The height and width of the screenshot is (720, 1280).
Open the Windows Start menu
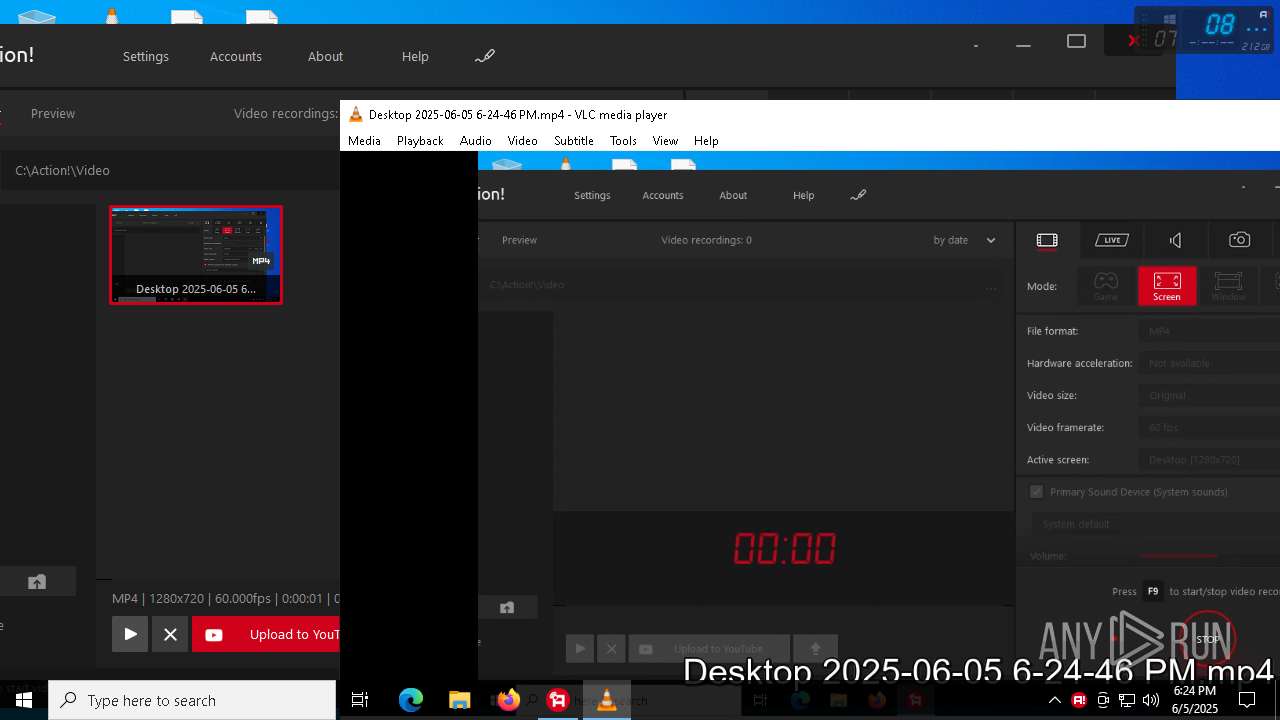[x=24, y=700]
